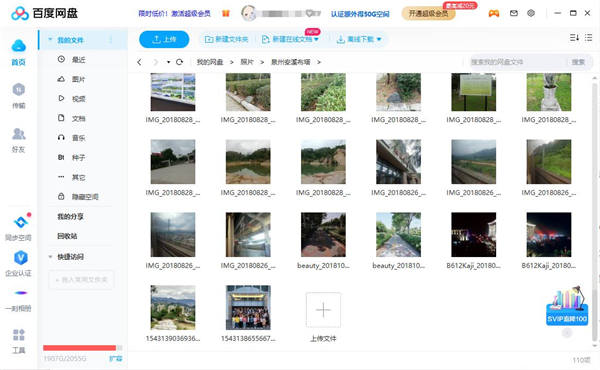Switch to list view icon

pos(589,37)
